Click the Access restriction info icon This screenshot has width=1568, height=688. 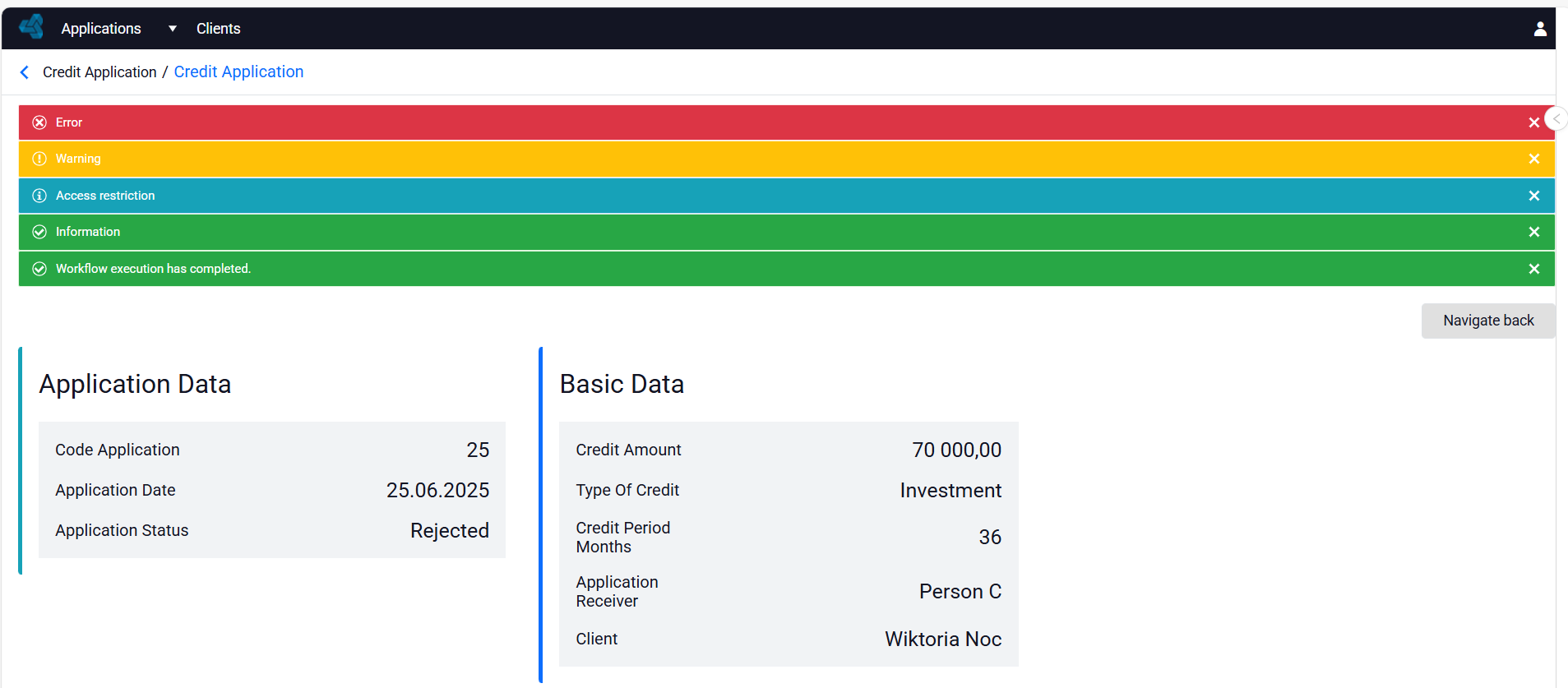point(39,196)
